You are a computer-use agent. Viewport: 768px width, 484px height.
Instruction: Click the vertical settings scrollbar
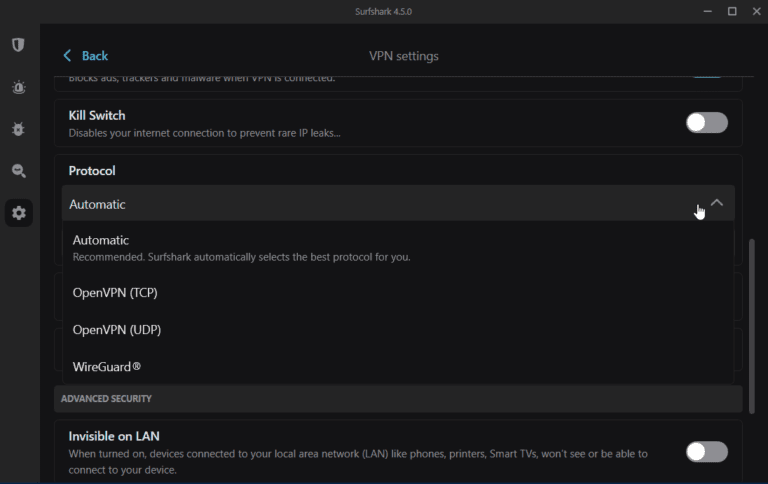(751, 300)
